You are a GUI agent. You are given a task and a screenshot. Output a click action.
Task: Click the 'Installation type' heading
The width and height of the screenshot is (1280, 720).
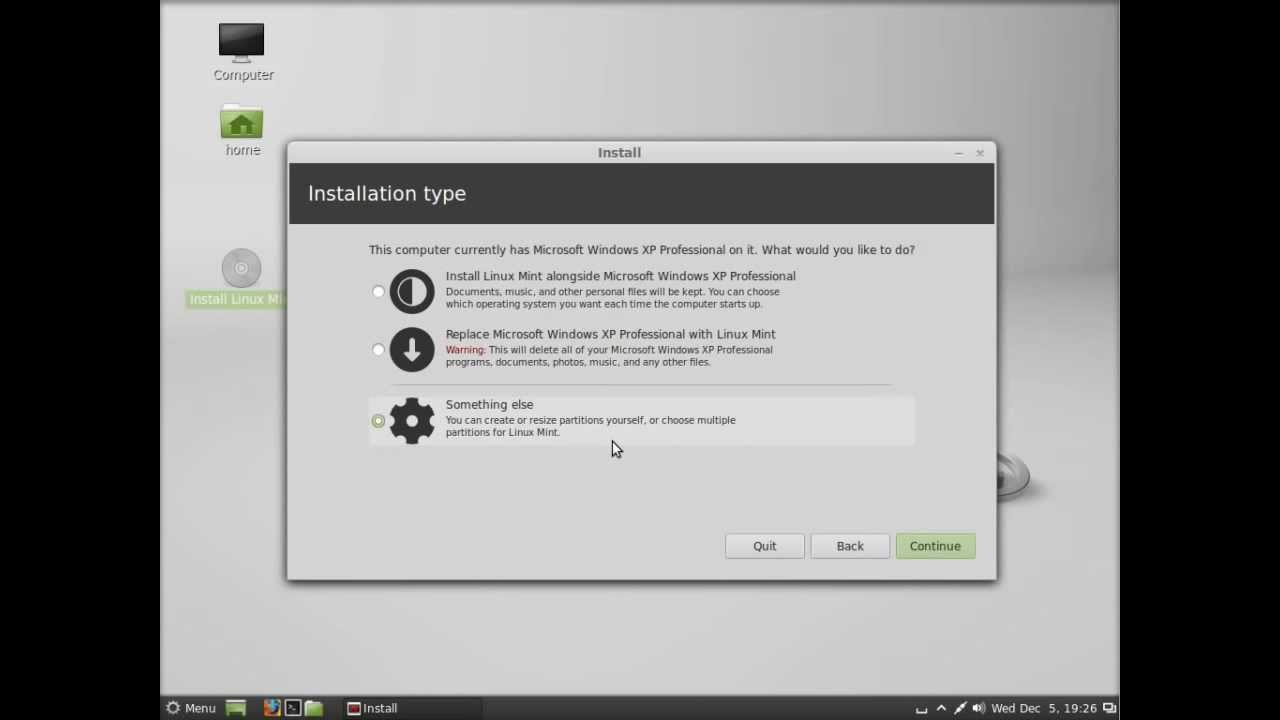pyautogui.click(x=387, y=194)
